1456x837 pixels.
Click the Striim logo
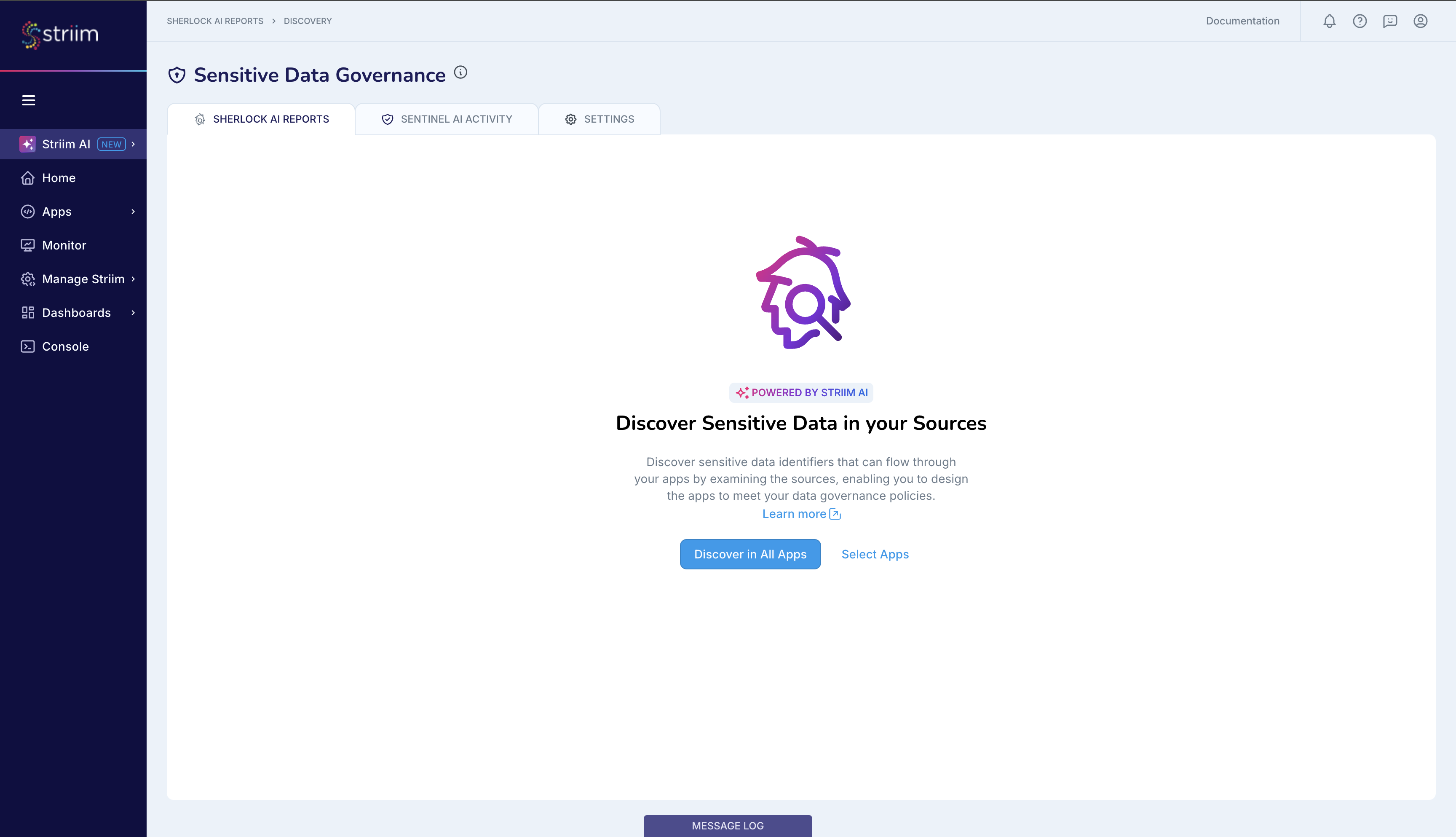59,34
